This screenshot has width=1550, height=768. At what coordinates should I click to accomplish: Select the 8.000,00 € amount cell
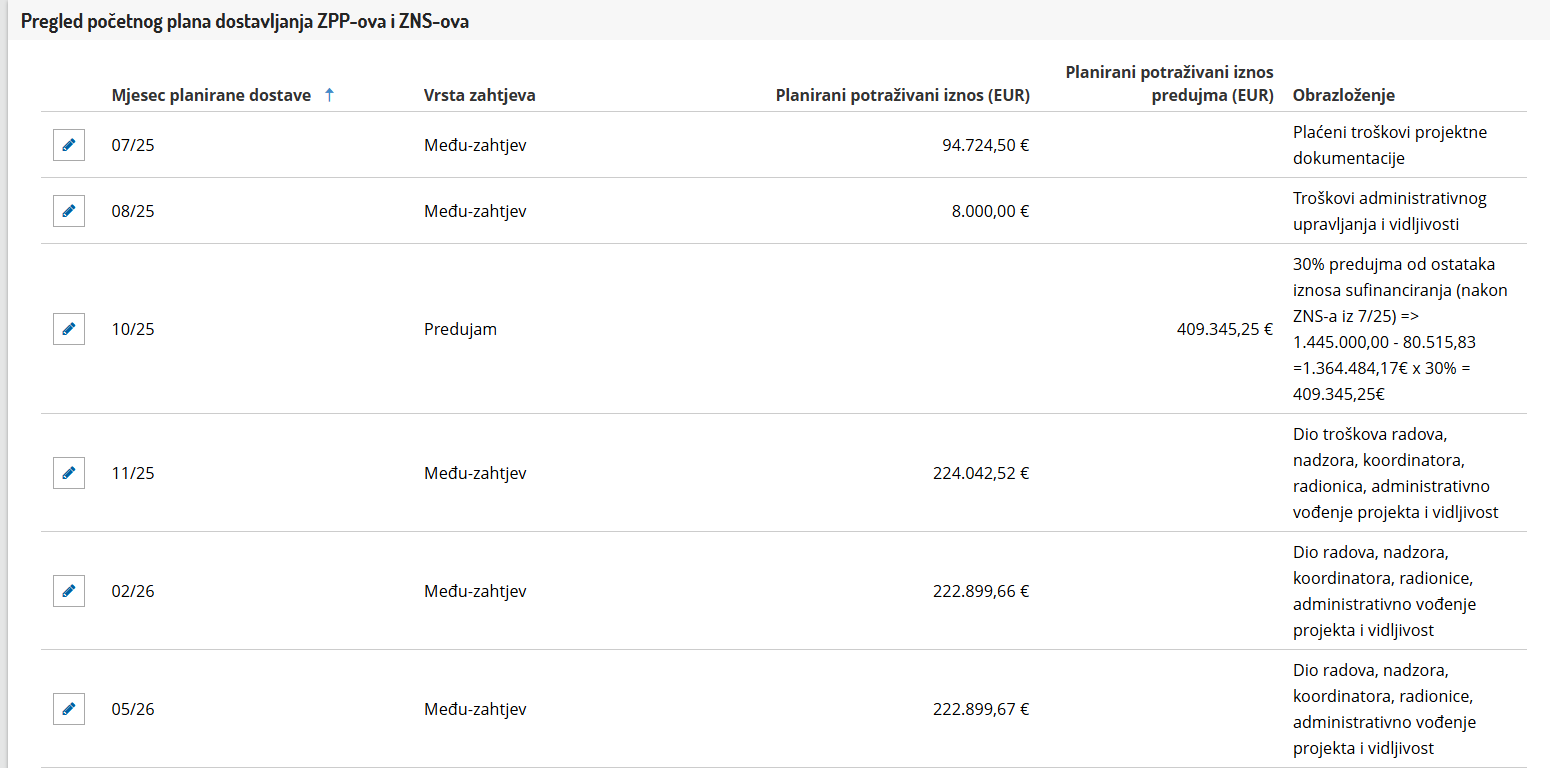click(x=991, y=211)
